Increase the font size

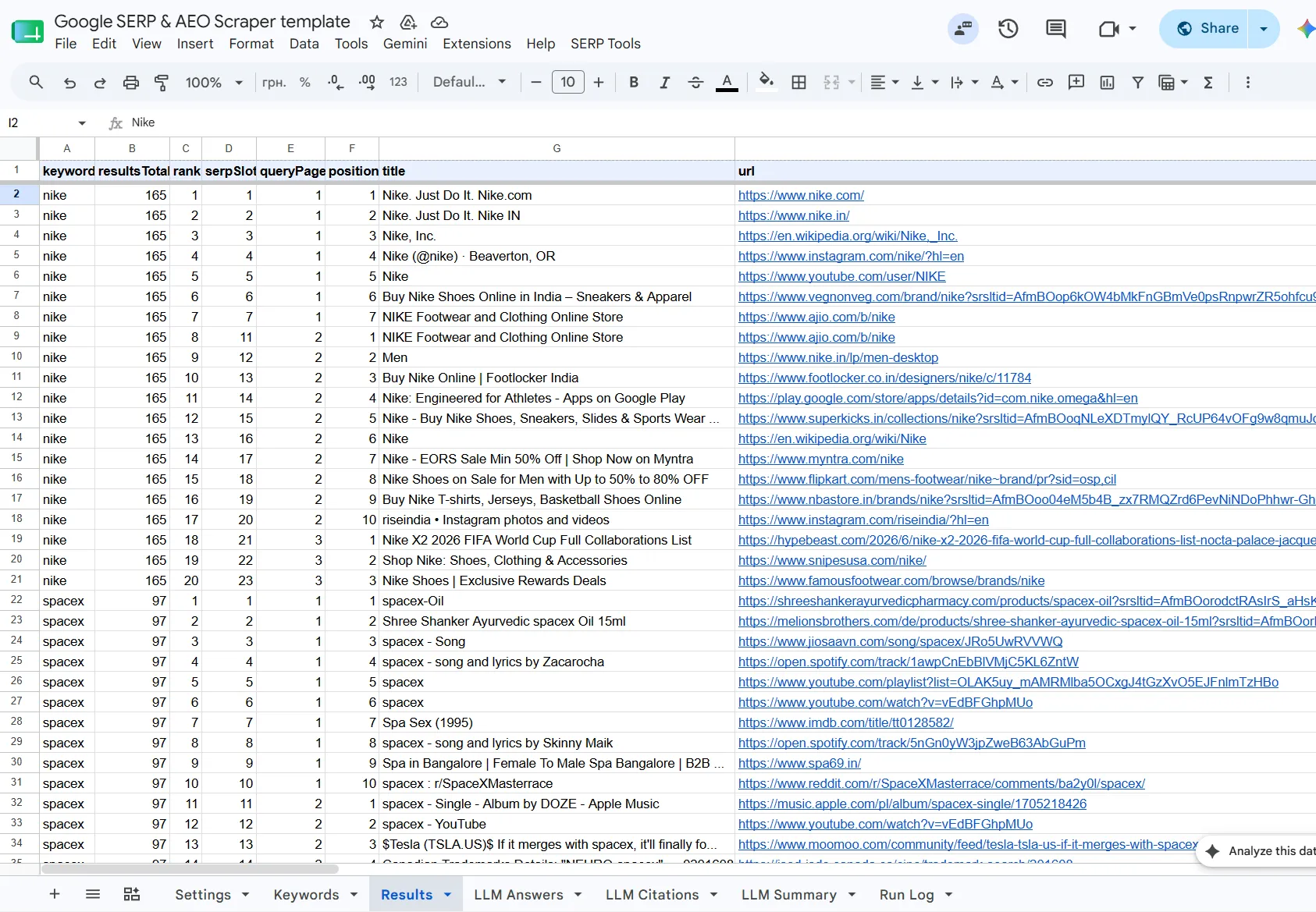(599, 82)
